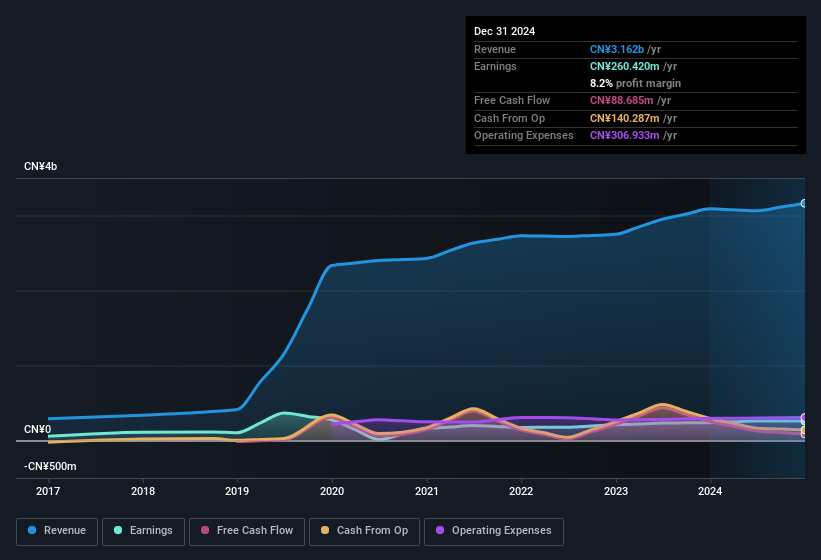Screen dimensions: 821x560
Task: Click the Revenue data point at chart end
Action: (804, 203)
